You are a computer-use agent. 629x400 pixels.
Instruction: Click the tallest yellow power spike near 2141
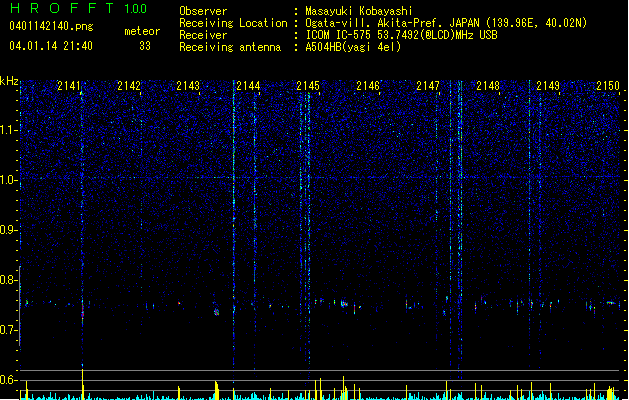coord(83,384)
